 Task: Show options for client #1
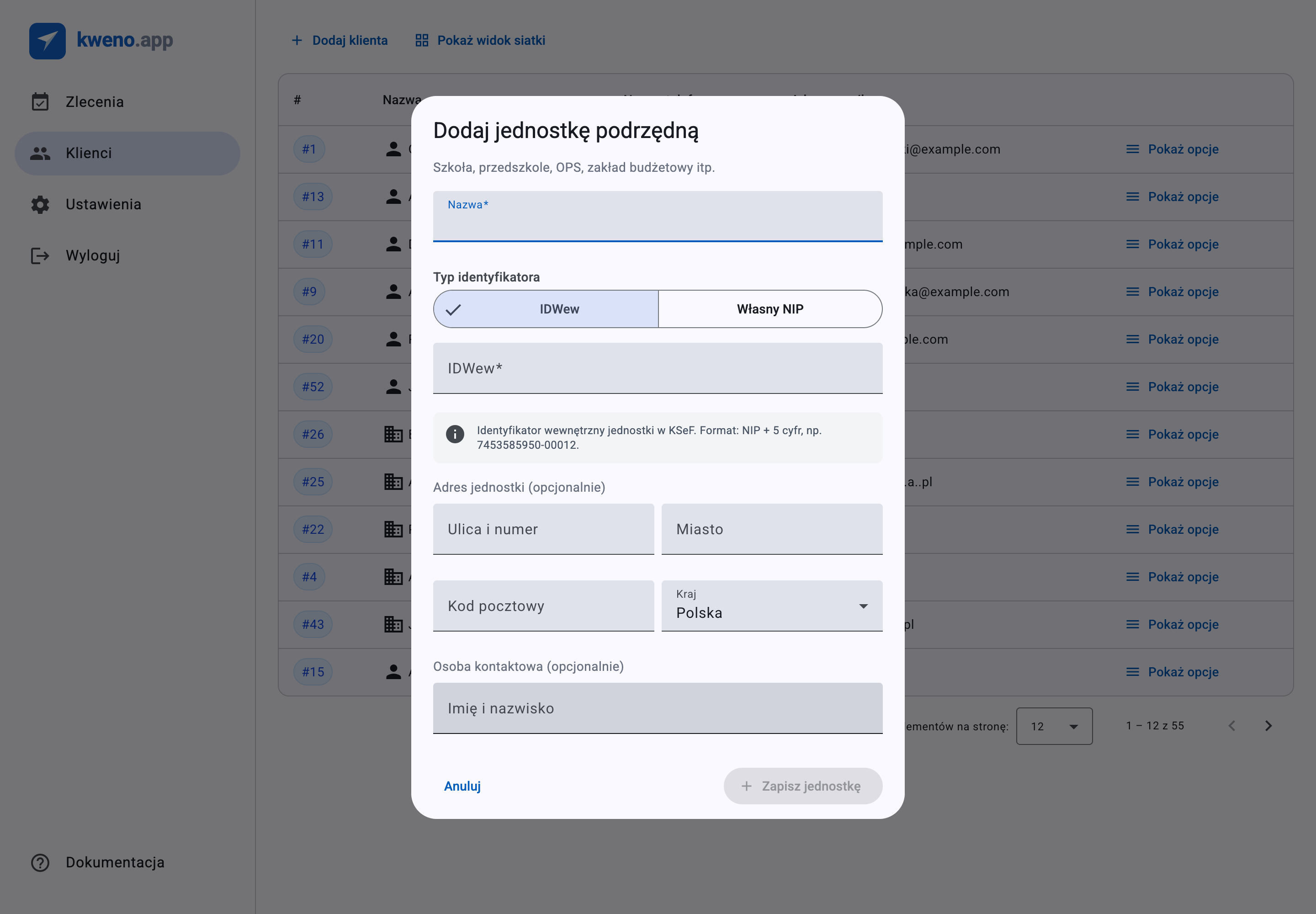[1172, 149]
